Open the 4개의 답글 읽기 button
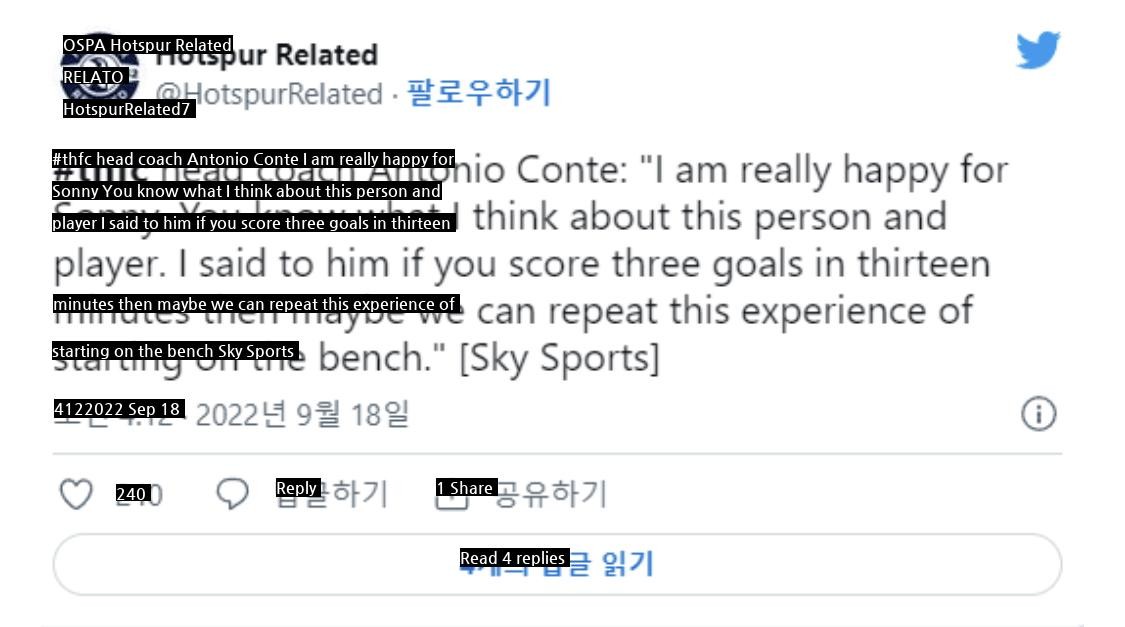The width and height of the screenshot is (1125, 627). pyautogui.click(x=556, y=564)
